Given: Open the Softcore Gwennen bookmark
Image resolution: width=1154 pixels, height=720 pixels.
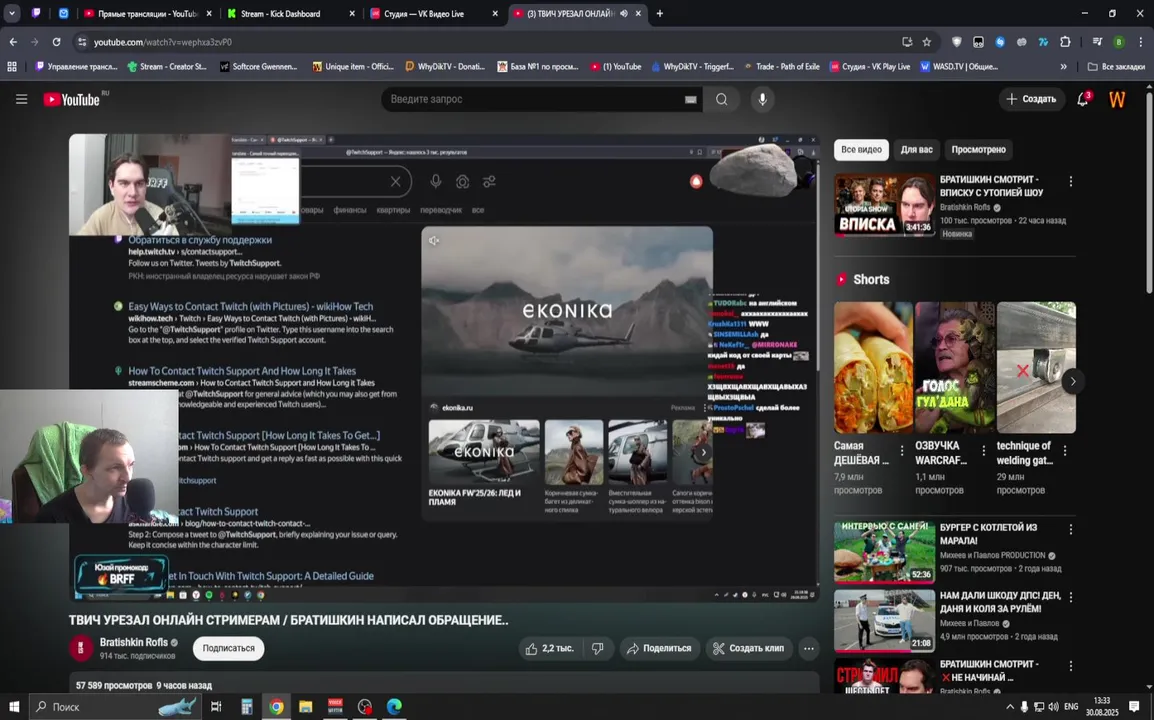Looking at the screenshot, I should (258, 66).
